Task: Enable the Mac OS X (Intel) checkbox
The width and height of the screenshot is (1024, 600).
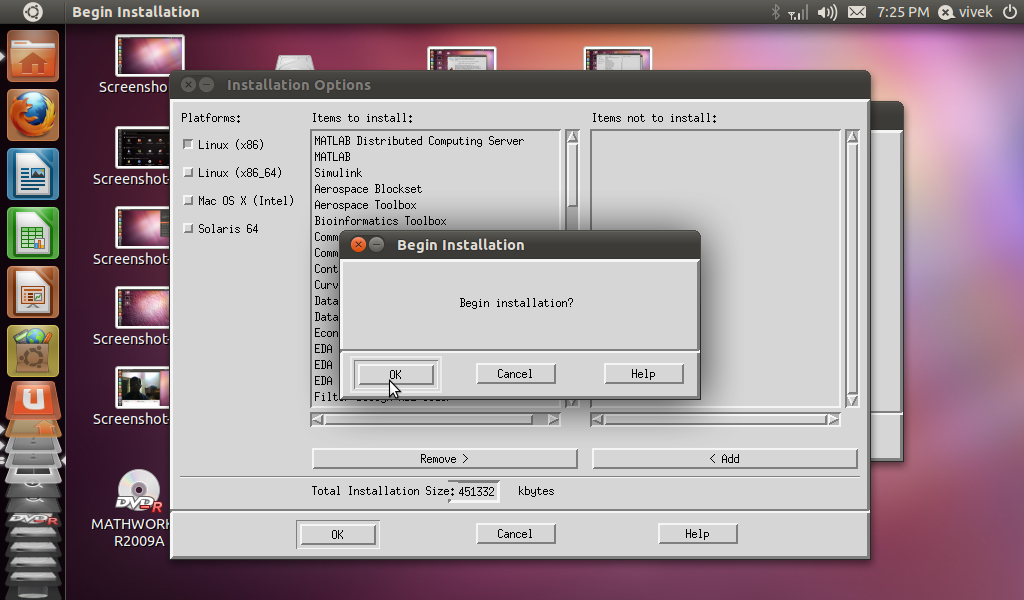Action: (x=188, y=200)
